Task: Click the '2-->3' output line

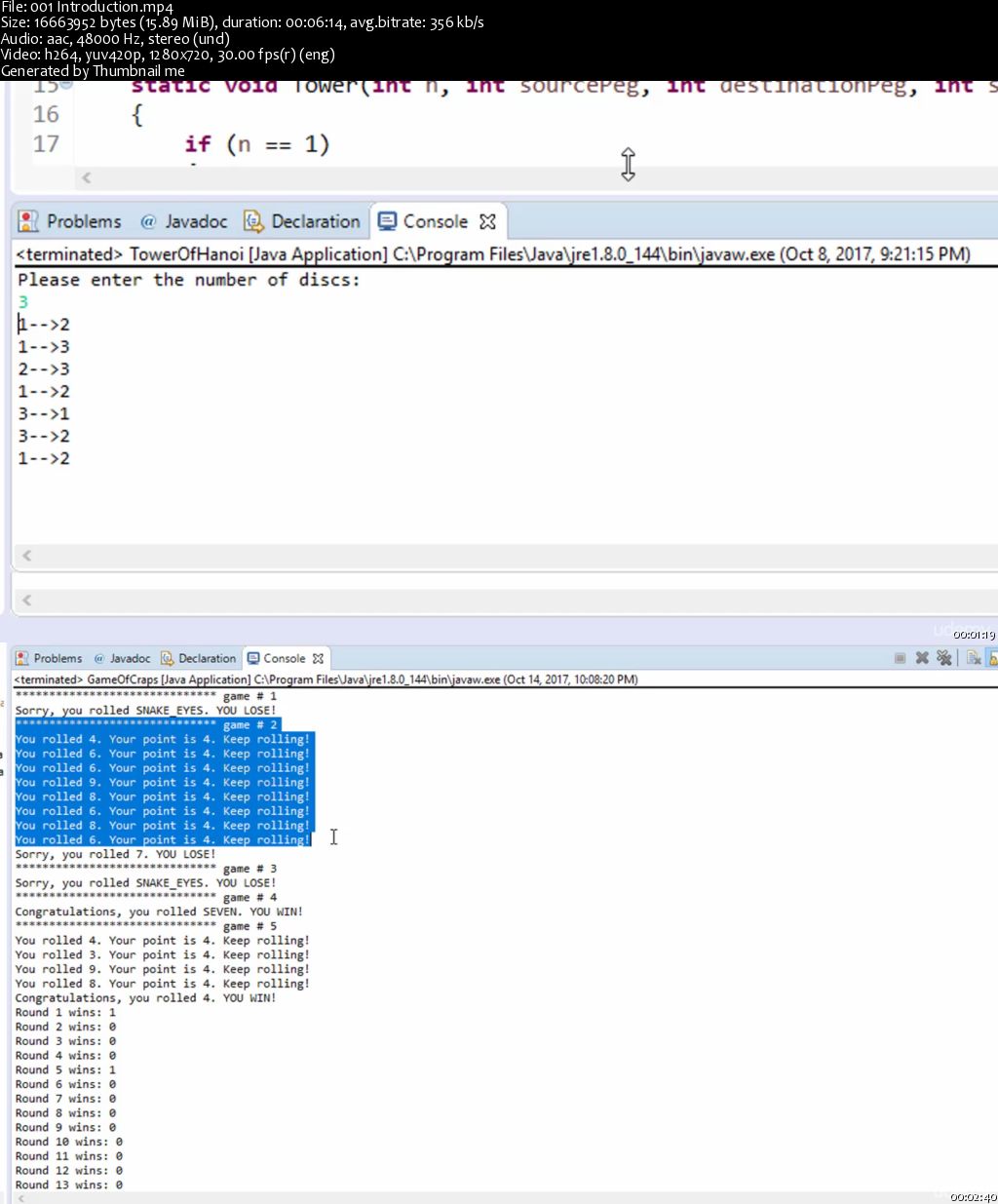Action: point(44,369)
